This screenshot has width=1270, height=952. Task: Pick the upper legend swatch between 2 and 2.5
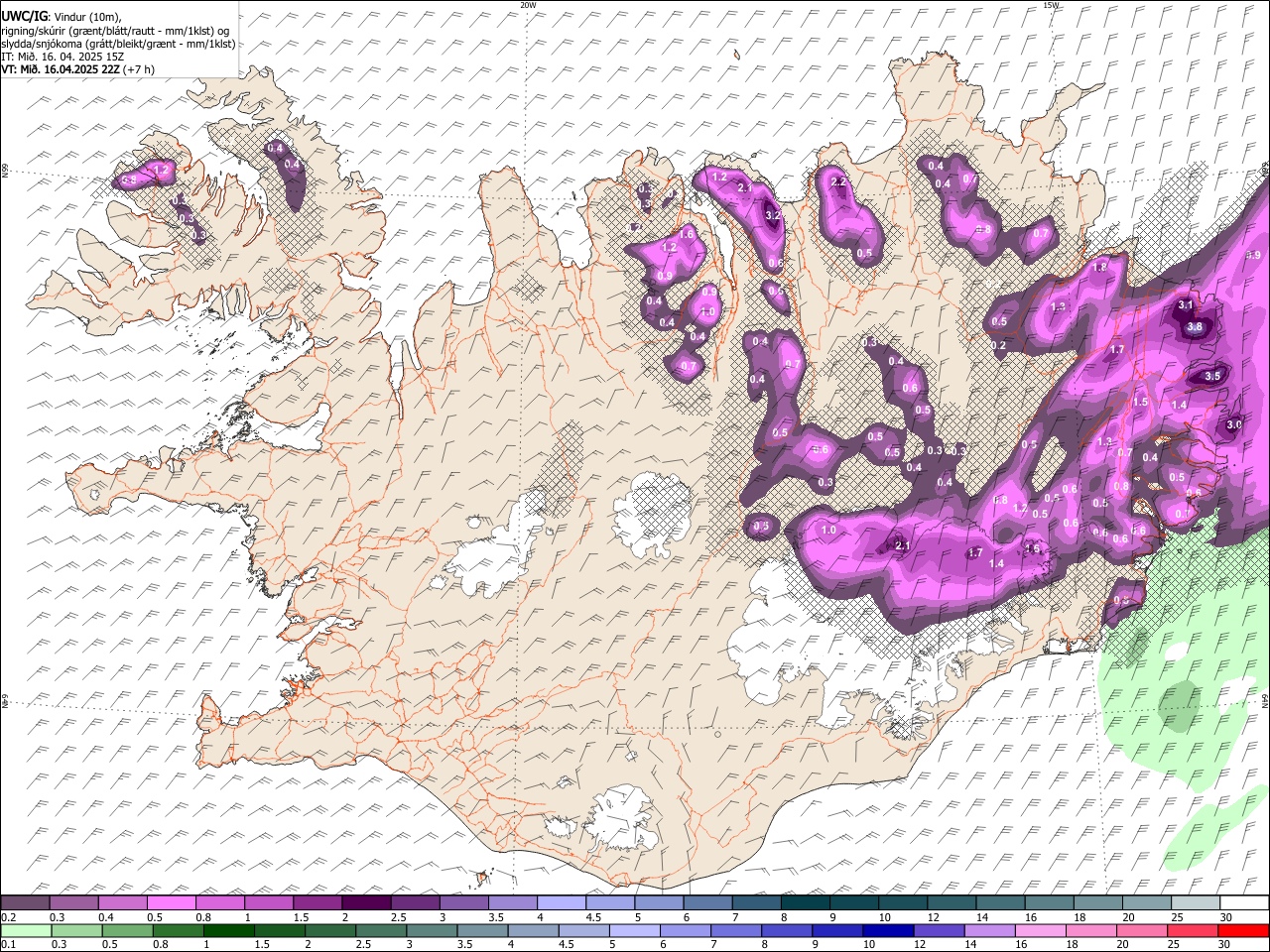coord(366,903)
